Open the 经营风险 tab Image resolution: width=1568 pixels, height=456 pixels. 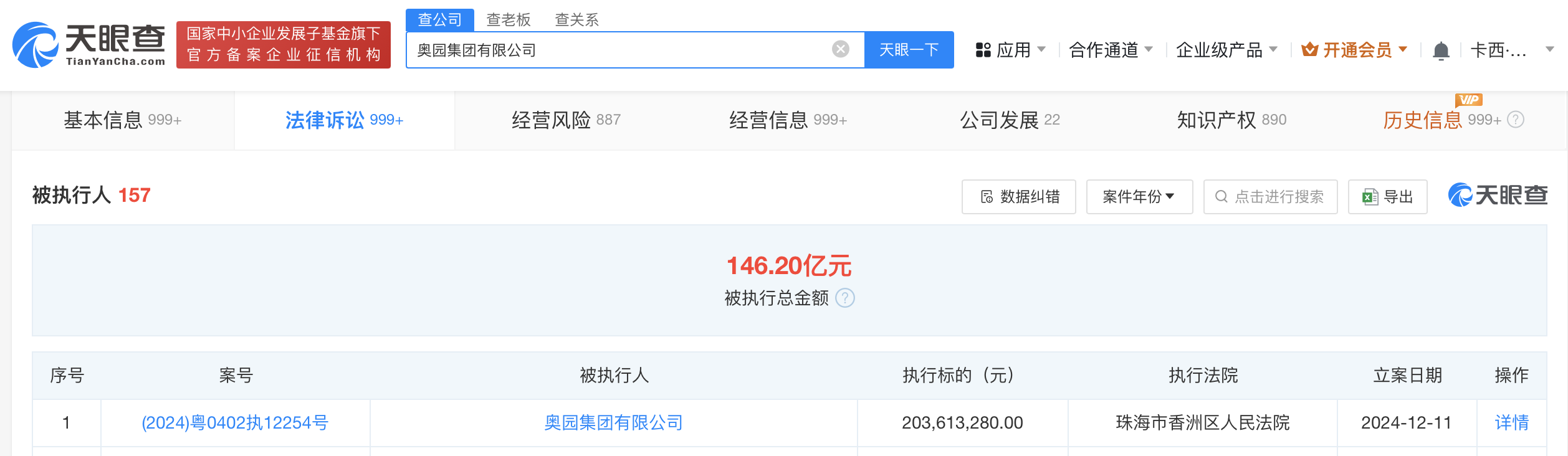tap(565, 120)
